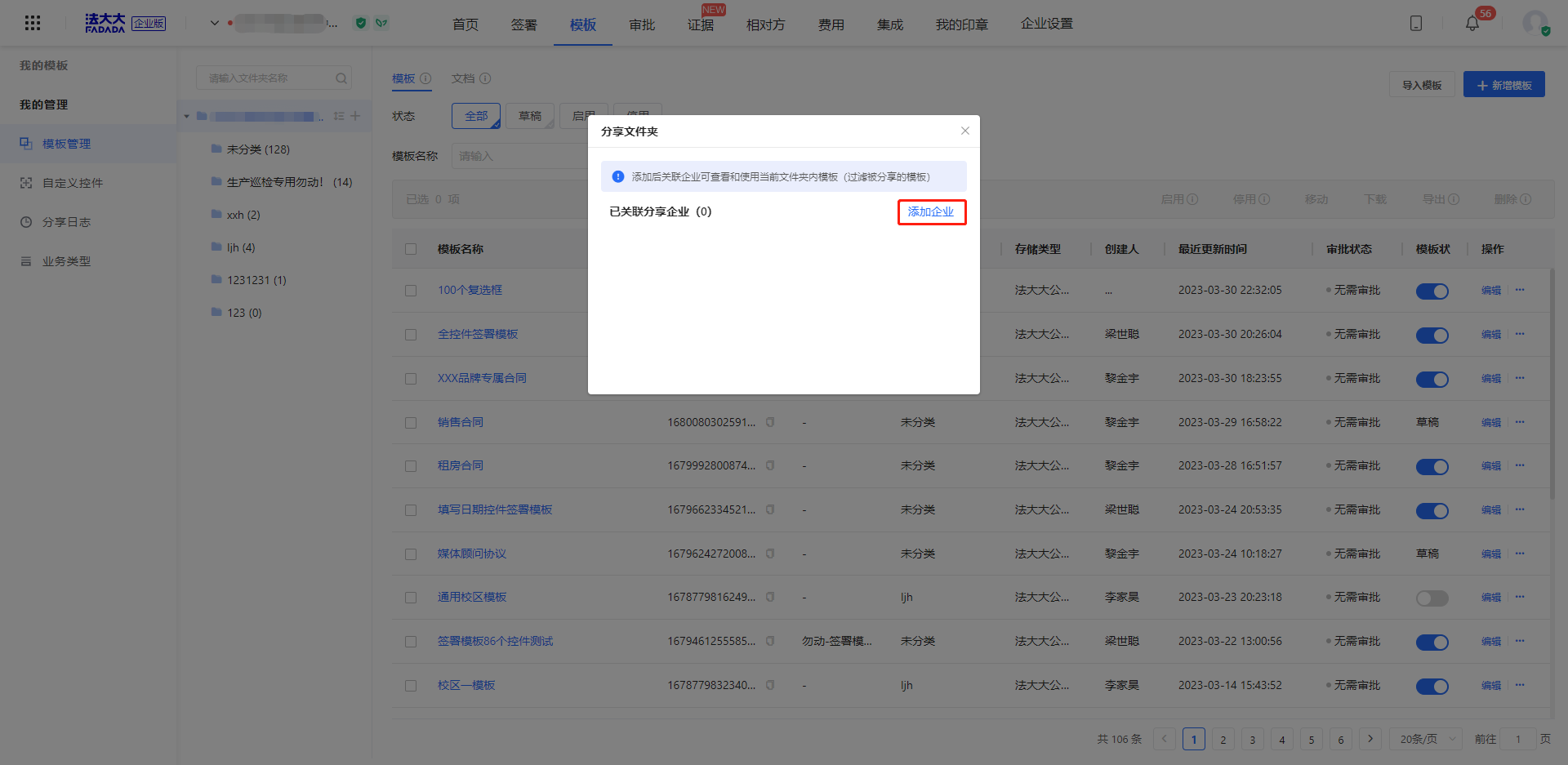This screenshot has width=1568, height=765.
Task: Click 编辑 for 全控件签署模板 row
Action: click(x=1491, y=334)
